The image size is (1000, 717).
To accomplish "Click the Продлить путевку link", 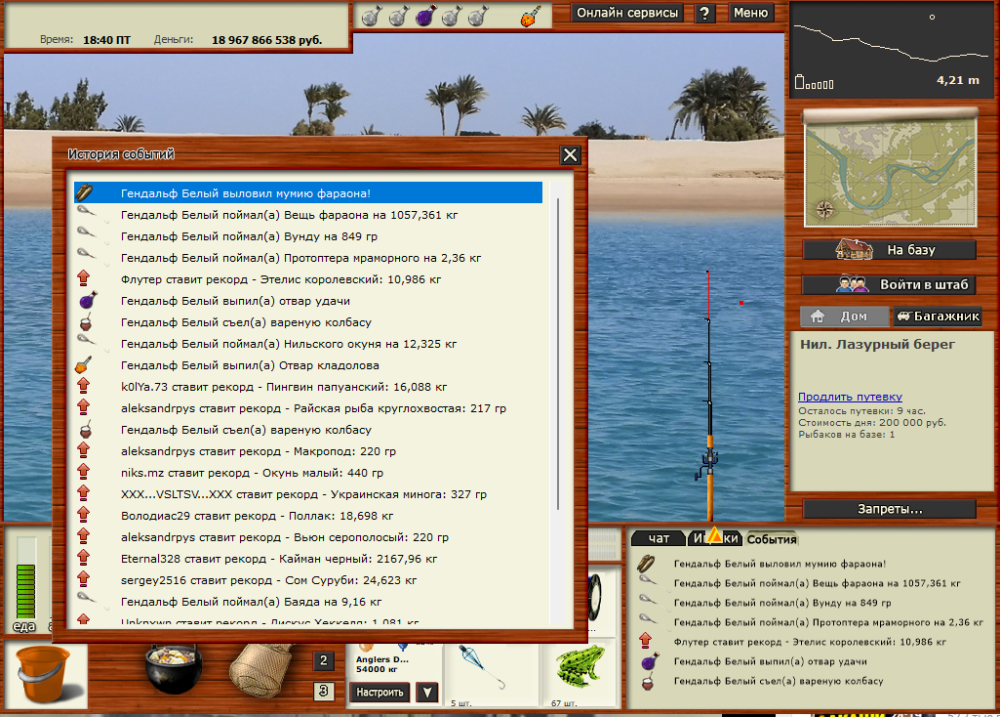I will pyautogui.click(x=849, y=396).
